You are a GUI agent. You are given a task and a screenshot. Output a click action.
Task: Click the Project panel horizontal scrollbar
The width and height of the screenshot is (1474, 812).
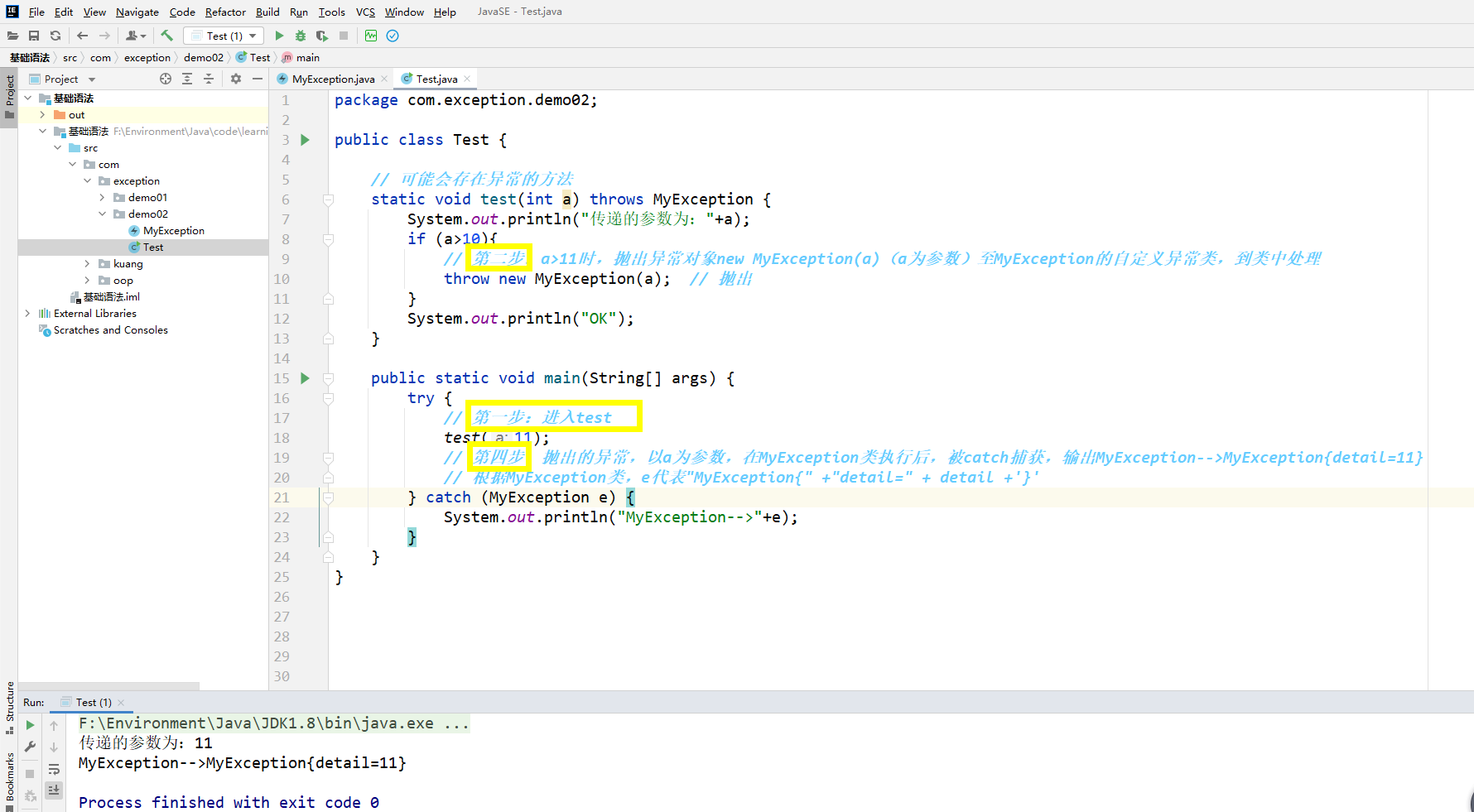[x=109, y=685]
